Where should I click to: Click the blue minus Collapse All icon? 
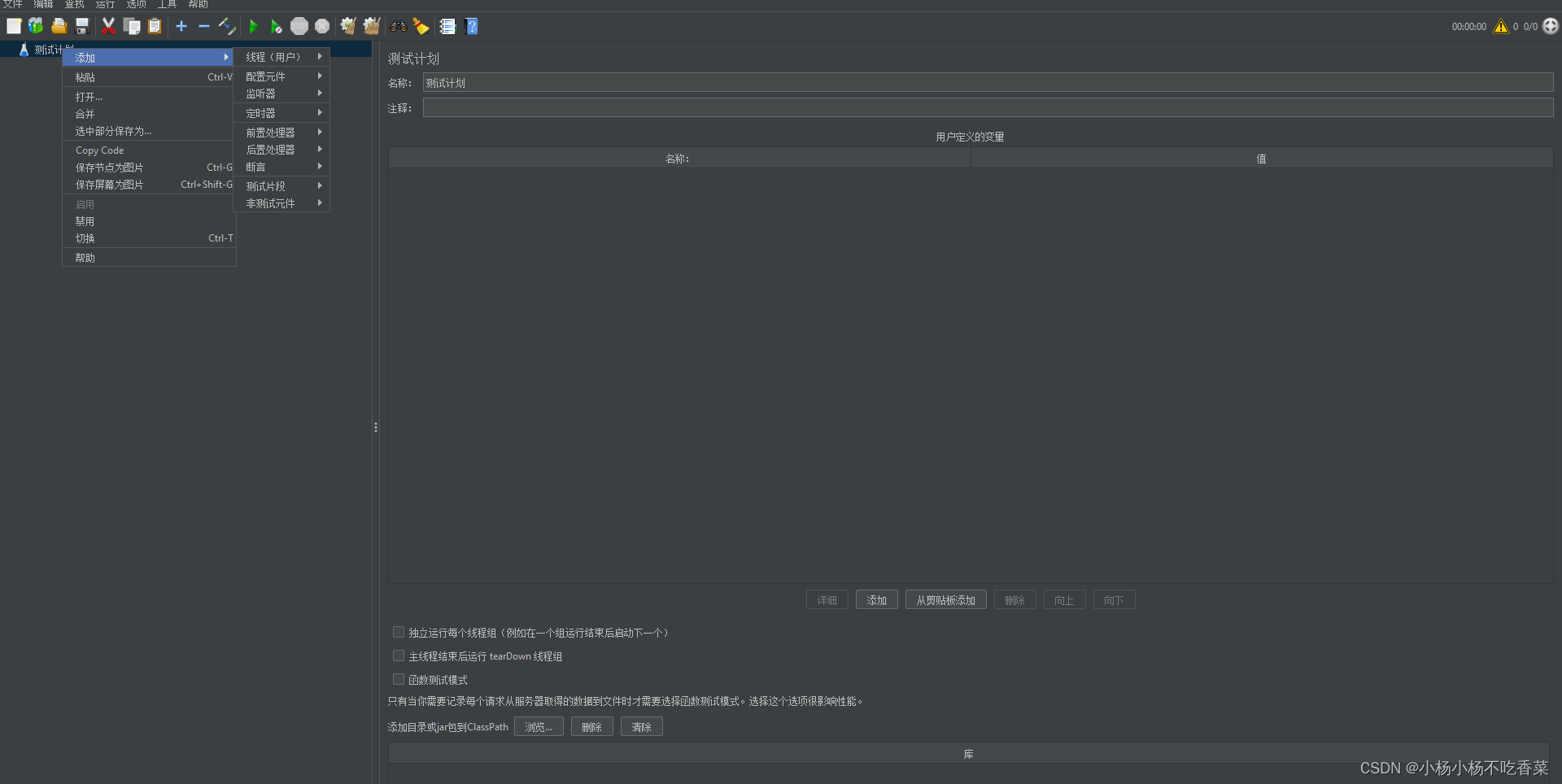tap(204, 26)
